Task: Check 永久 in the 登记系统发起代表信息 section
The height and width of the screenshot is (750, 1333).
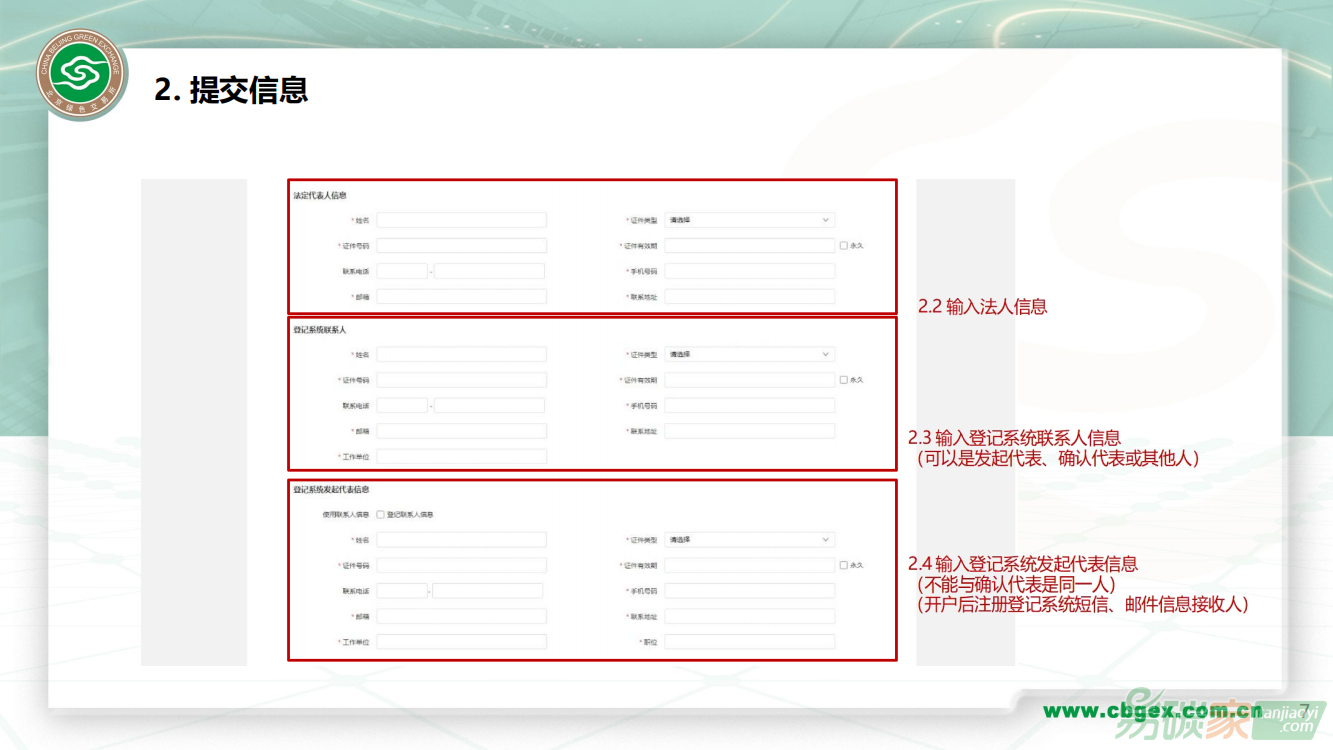Action: point(844,565)
